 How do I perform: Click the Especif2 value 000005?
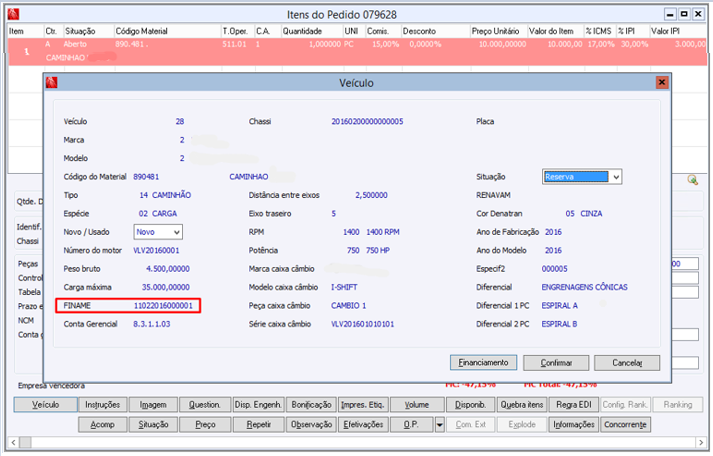(554, 269)
